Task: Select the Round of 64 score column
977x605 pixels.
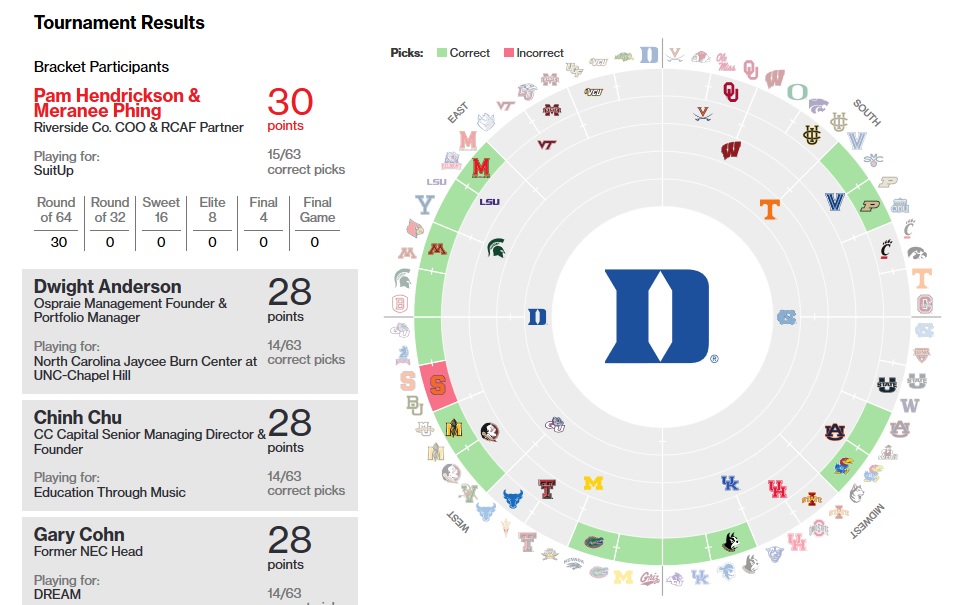Action: (57, 222)
